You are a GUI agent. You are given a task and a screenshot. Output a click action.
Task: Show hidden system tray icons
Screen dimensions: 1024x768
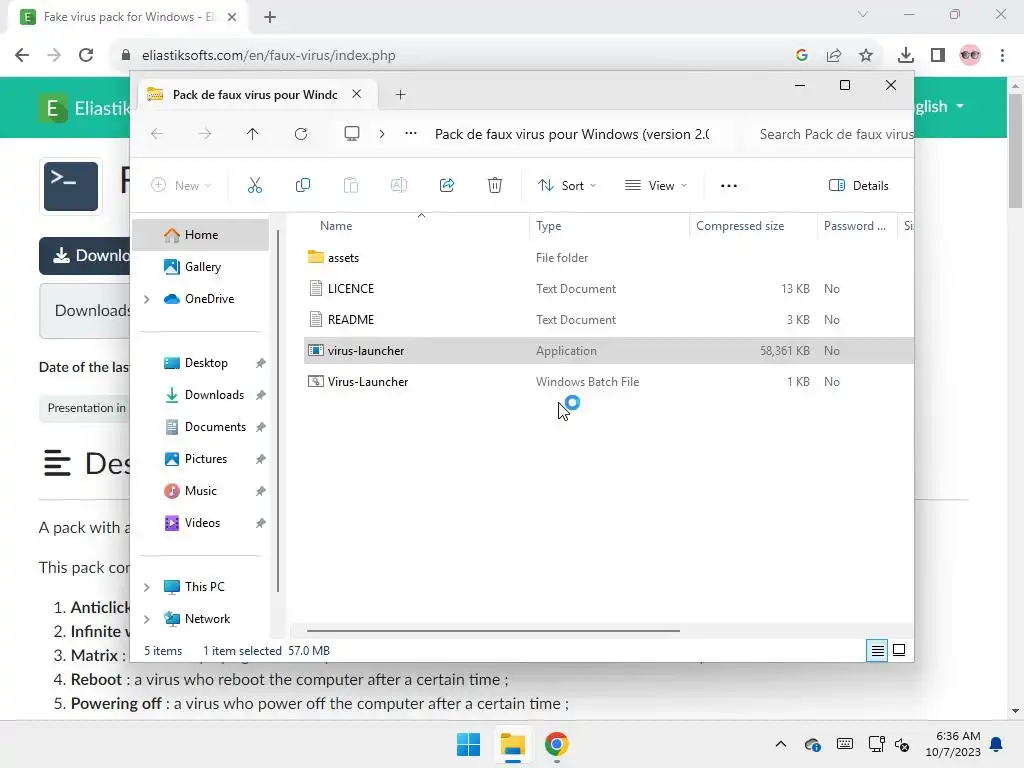780,744
